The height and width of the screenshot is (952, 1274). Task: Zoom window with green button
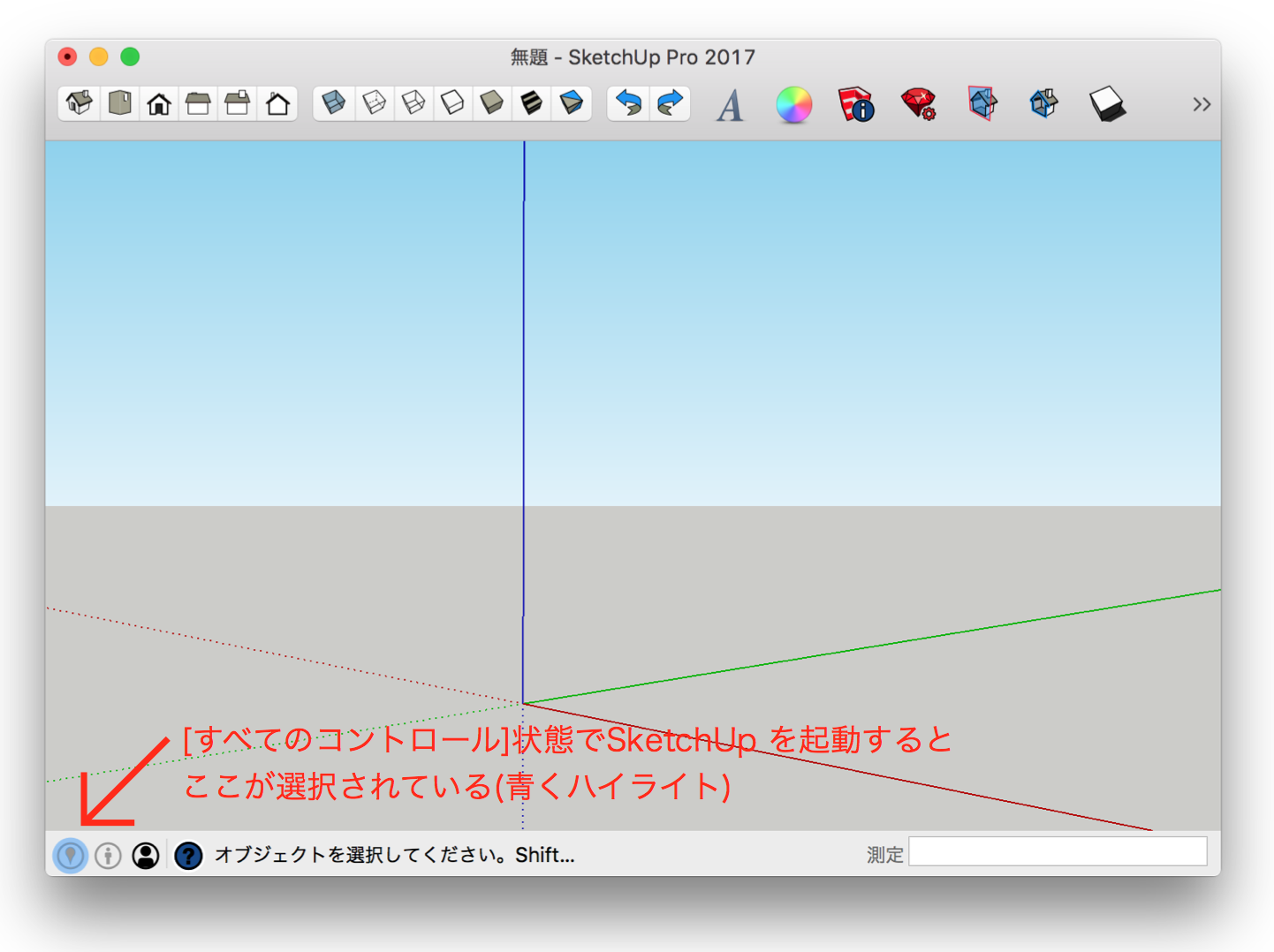coord(130,57)
